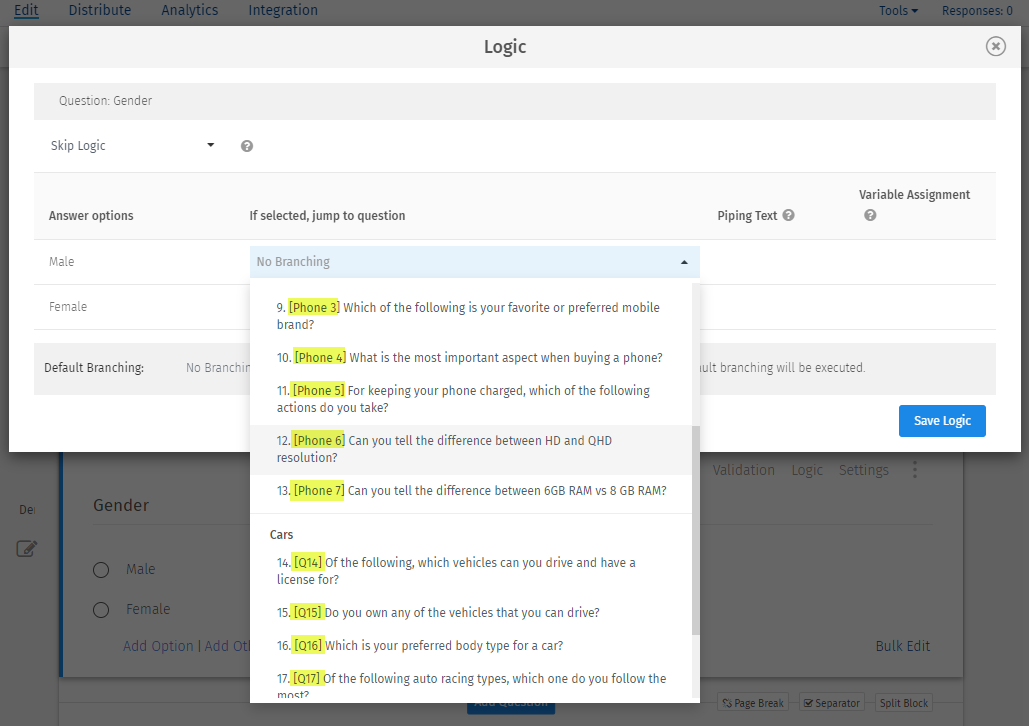Choose option 16 Q16 preferred body type
Image resolution: width=1029 pixels, height=726 pixels.
click(x=471, y=645)
